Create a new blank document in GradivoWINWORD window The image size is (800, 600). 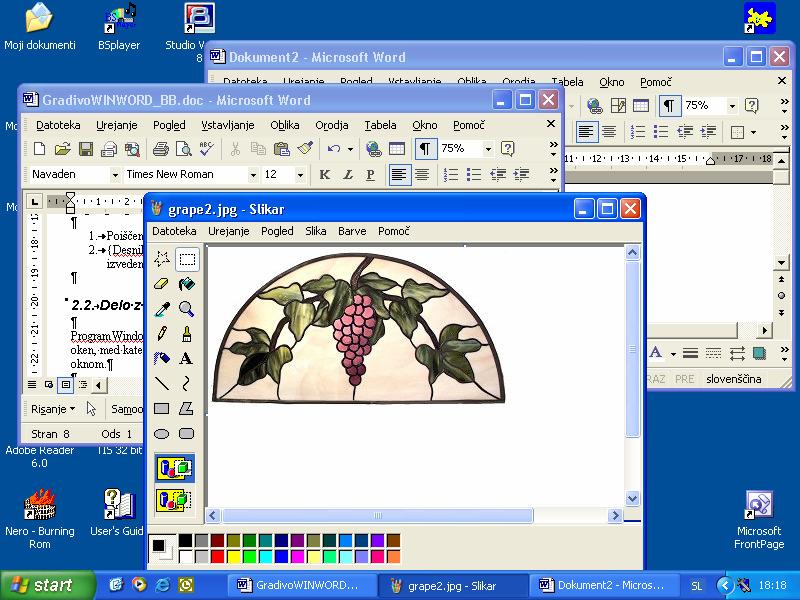pyautogui.click(x=39, y=148)
